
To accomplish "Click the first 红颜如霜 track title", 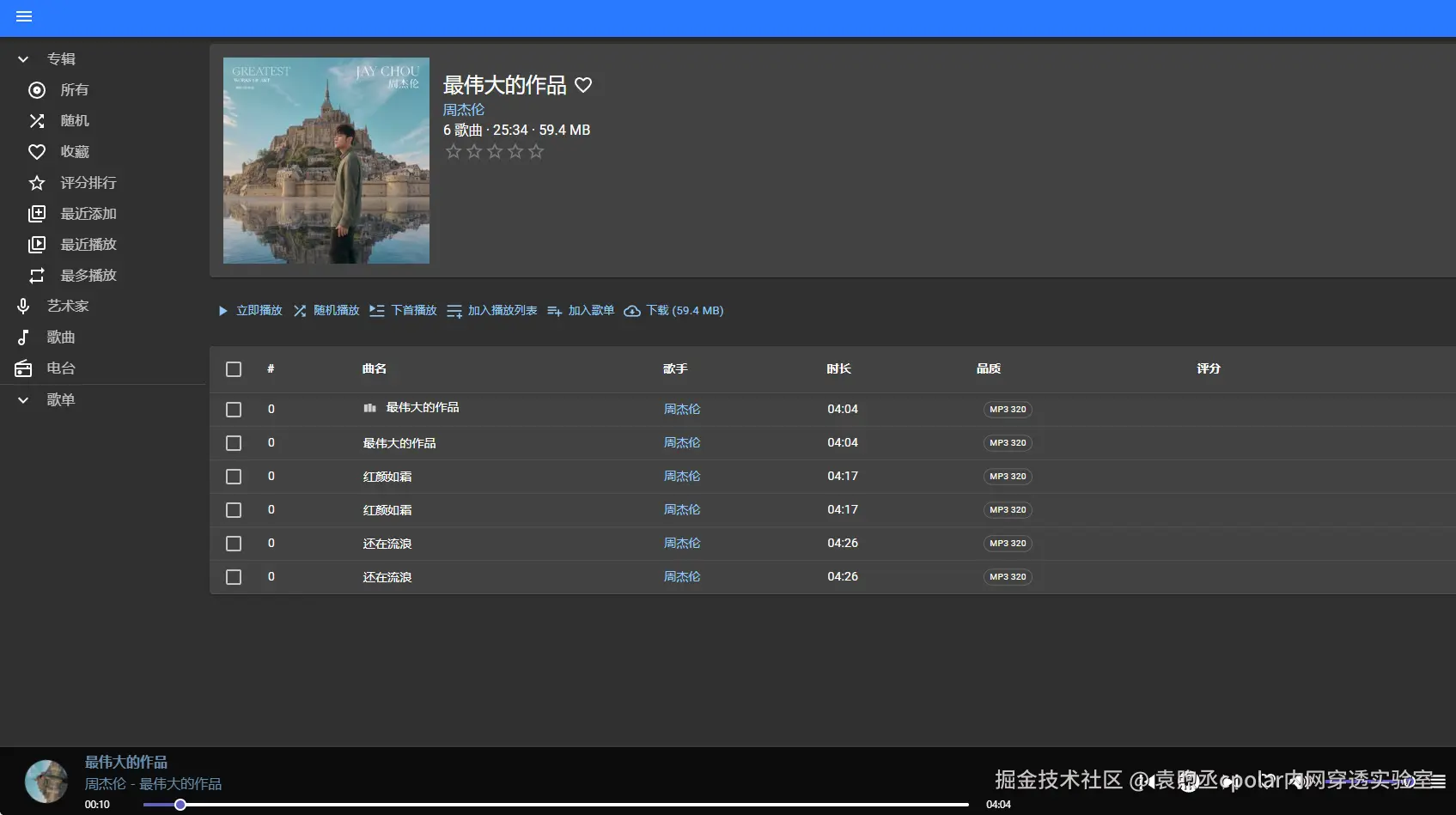I will (x=387, y=477).
